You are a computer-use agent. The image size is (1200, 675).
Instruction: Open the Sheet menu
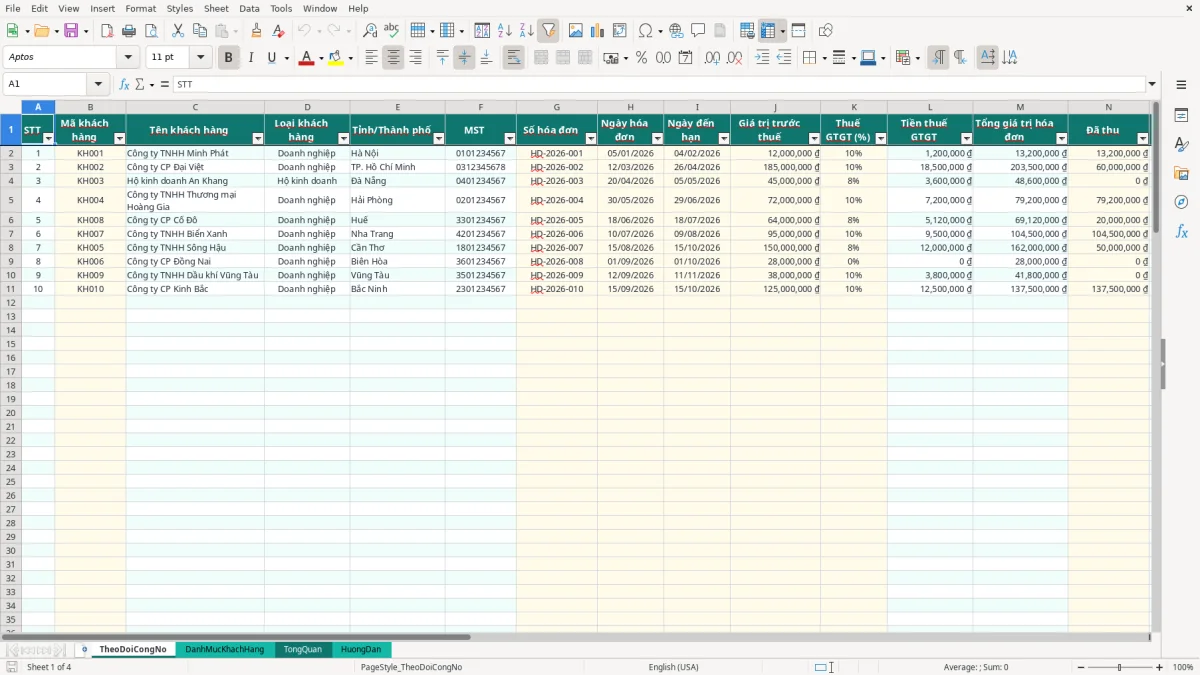click(x=216, y=8)
